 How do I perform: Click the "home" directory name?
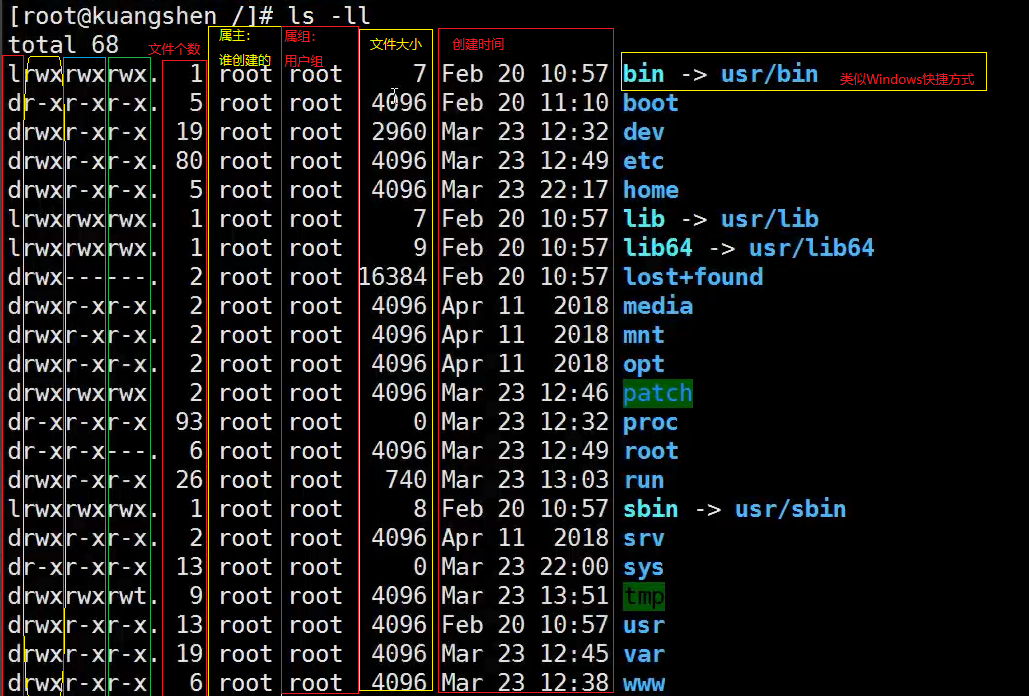click(651, 190)
